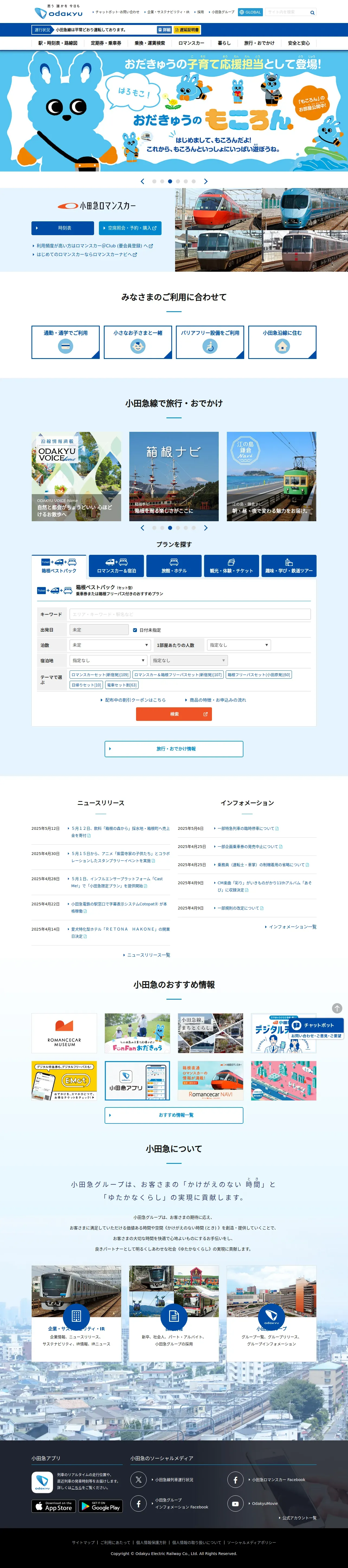The height and width of the screenshot is (1568, 348).
Task: Click 旅行・おでかけ情報 button
Action: tap(174, 749)
